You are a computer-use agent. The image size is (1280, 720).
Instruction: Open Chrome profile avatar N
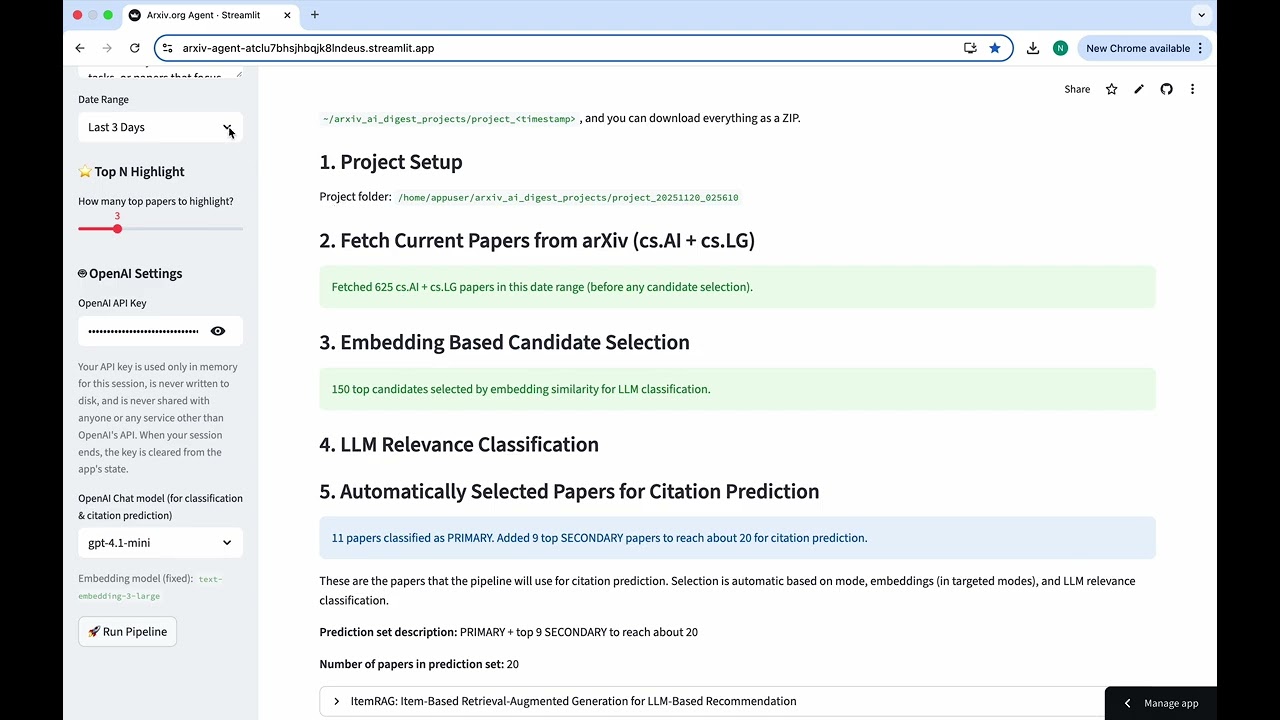tap(1060, 48)
